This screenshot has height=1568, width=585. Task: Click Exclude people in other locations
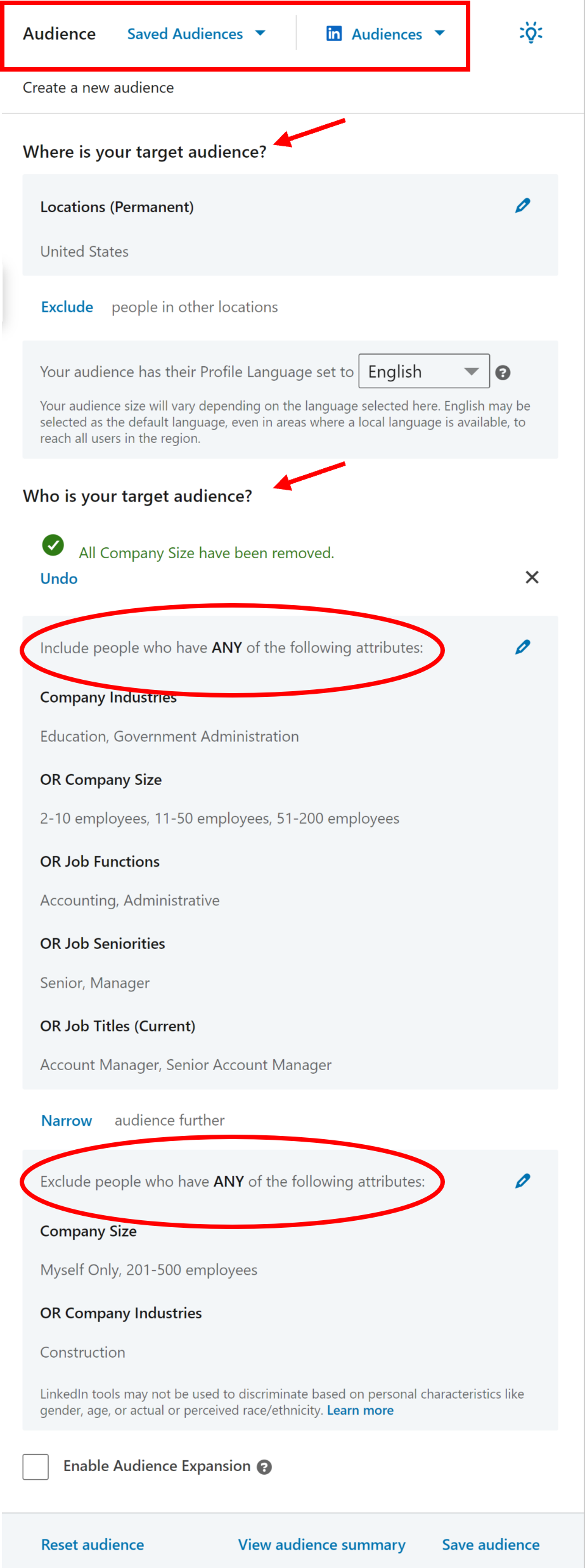tap(67, 307)
